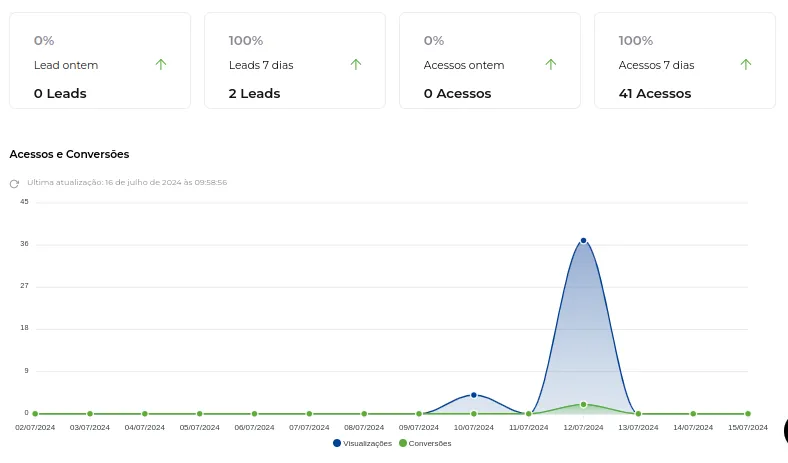Click the 36 value on the y-axis
Image resolution: width=788 pixels, height=463 pixels.
24,244
